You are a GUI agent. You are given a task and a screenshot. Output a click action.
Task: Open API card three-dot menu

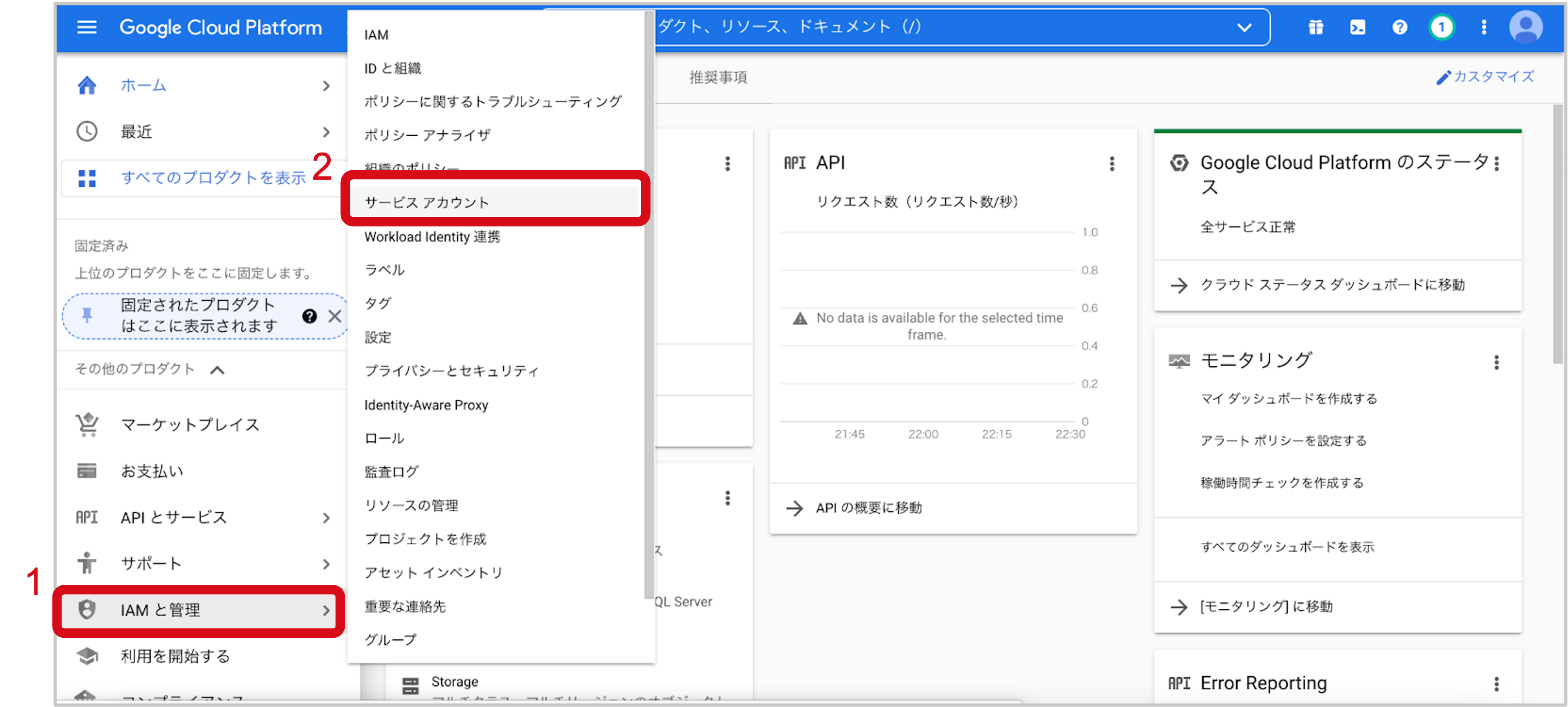pos(1111,163)
